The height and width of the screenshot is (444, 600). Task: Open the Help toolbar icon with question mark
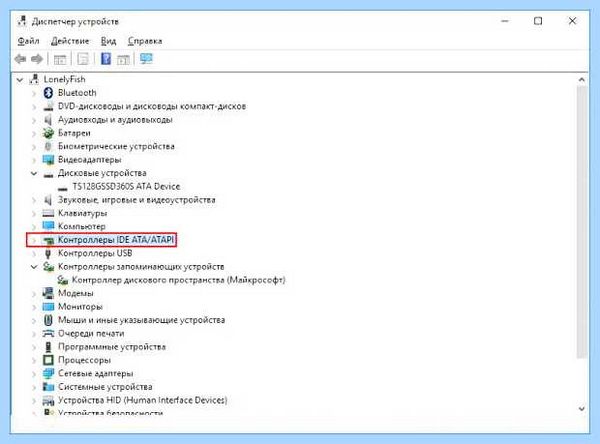106,59
